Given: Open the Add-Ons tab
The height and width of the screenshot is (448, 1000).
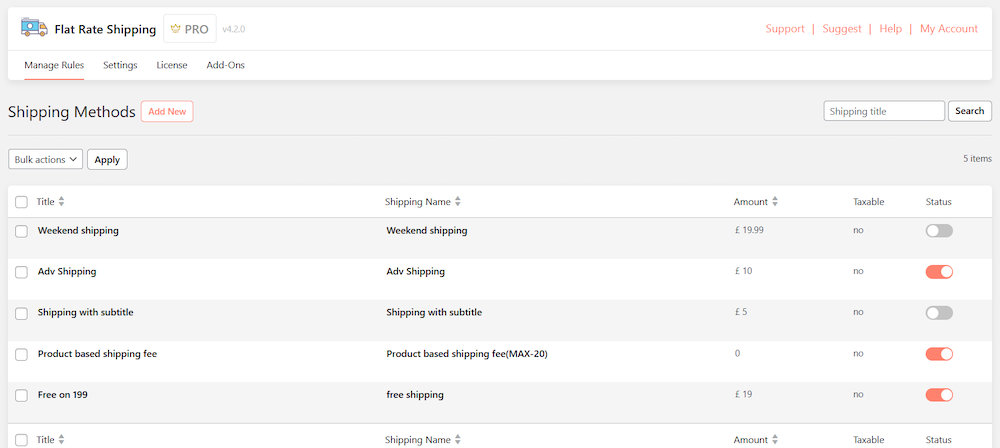Looking at the screenshot, I should click(225, 65).
